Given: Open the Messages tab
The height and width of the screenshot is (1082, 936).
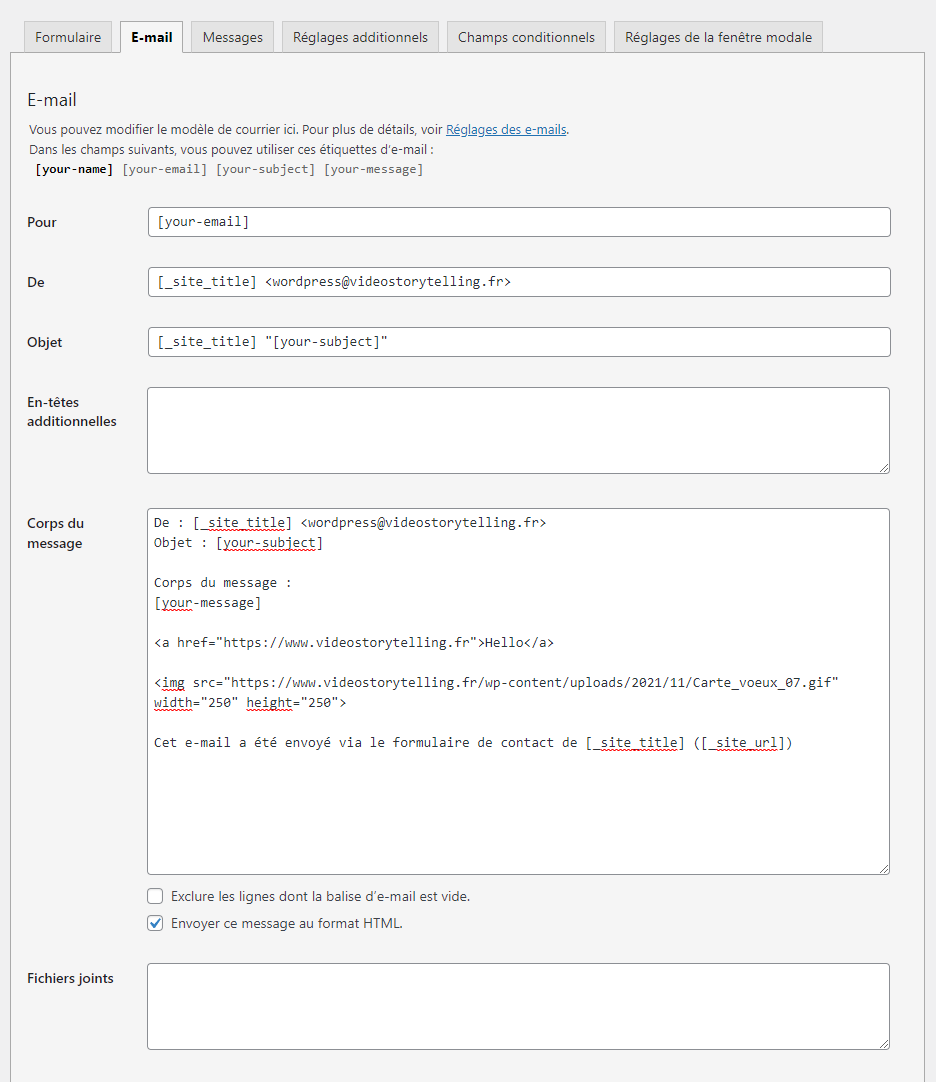Looking at the screenshot, I should 233,37.
